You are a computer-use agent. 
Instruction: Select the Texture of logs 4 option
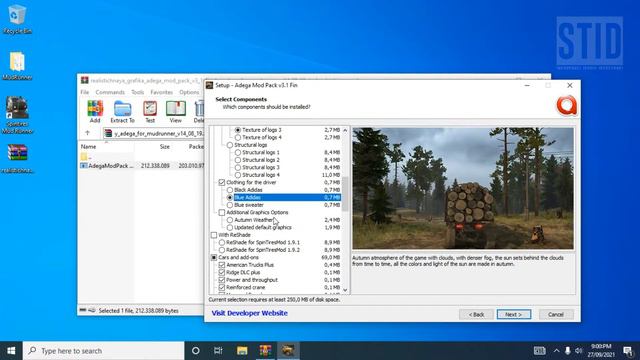coord(238,138)
